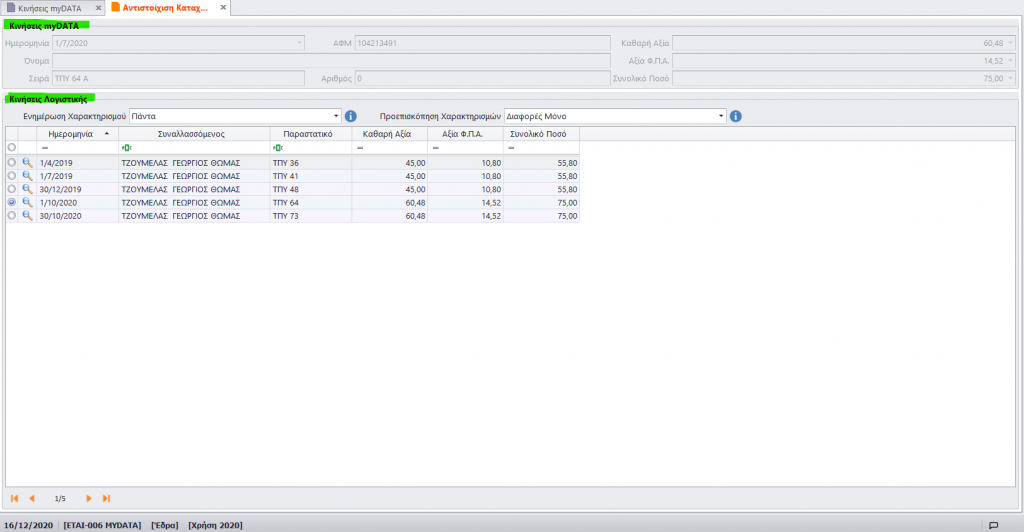Select radio button for 30/10/2020 entry
Image resolution: width=1024 pixels, height=532 pixels.
[12, 215]
